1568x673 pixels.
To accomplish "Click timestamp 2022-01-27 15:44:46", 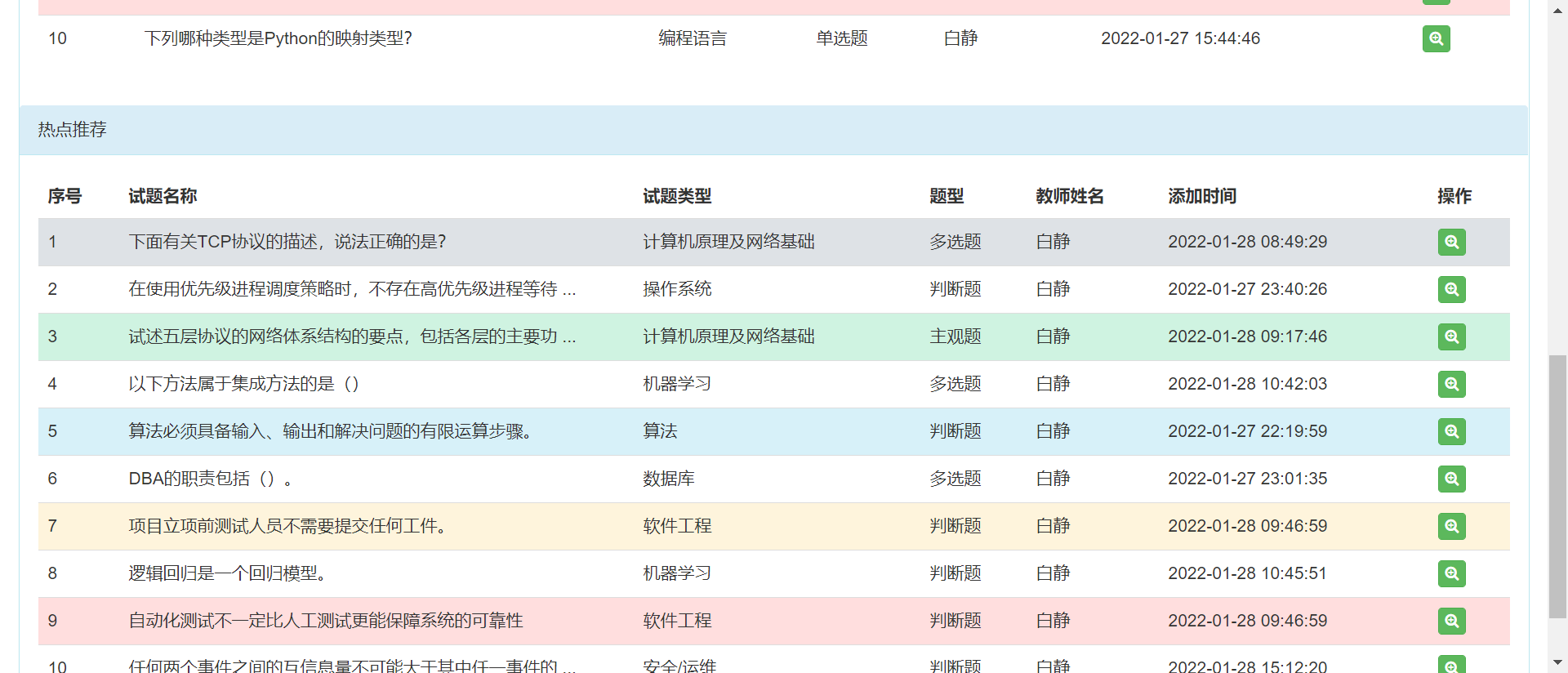I will (1181, 38).
